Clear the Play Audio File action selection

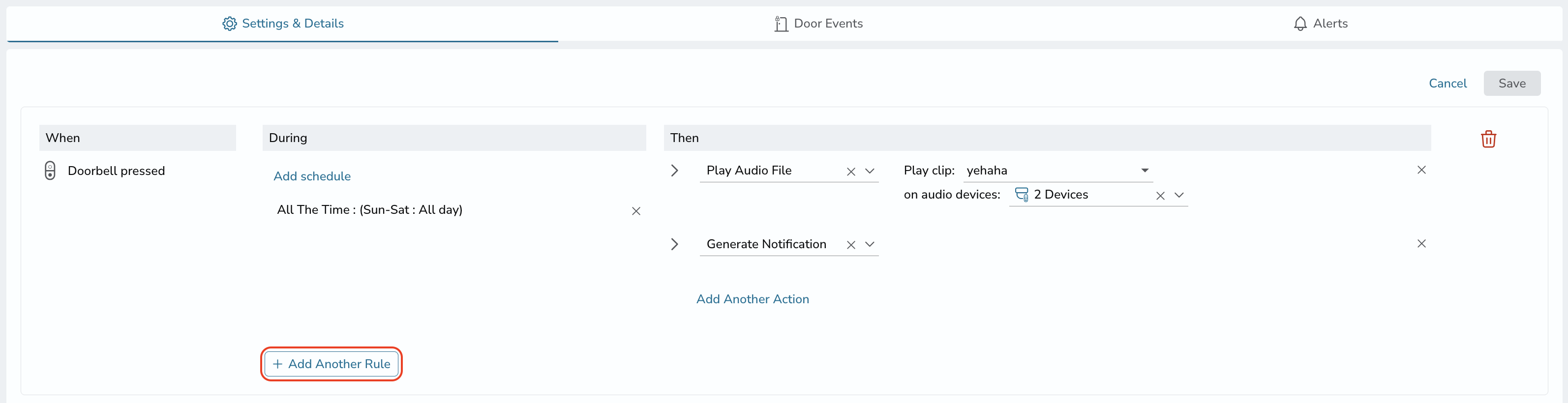[851, 172]
